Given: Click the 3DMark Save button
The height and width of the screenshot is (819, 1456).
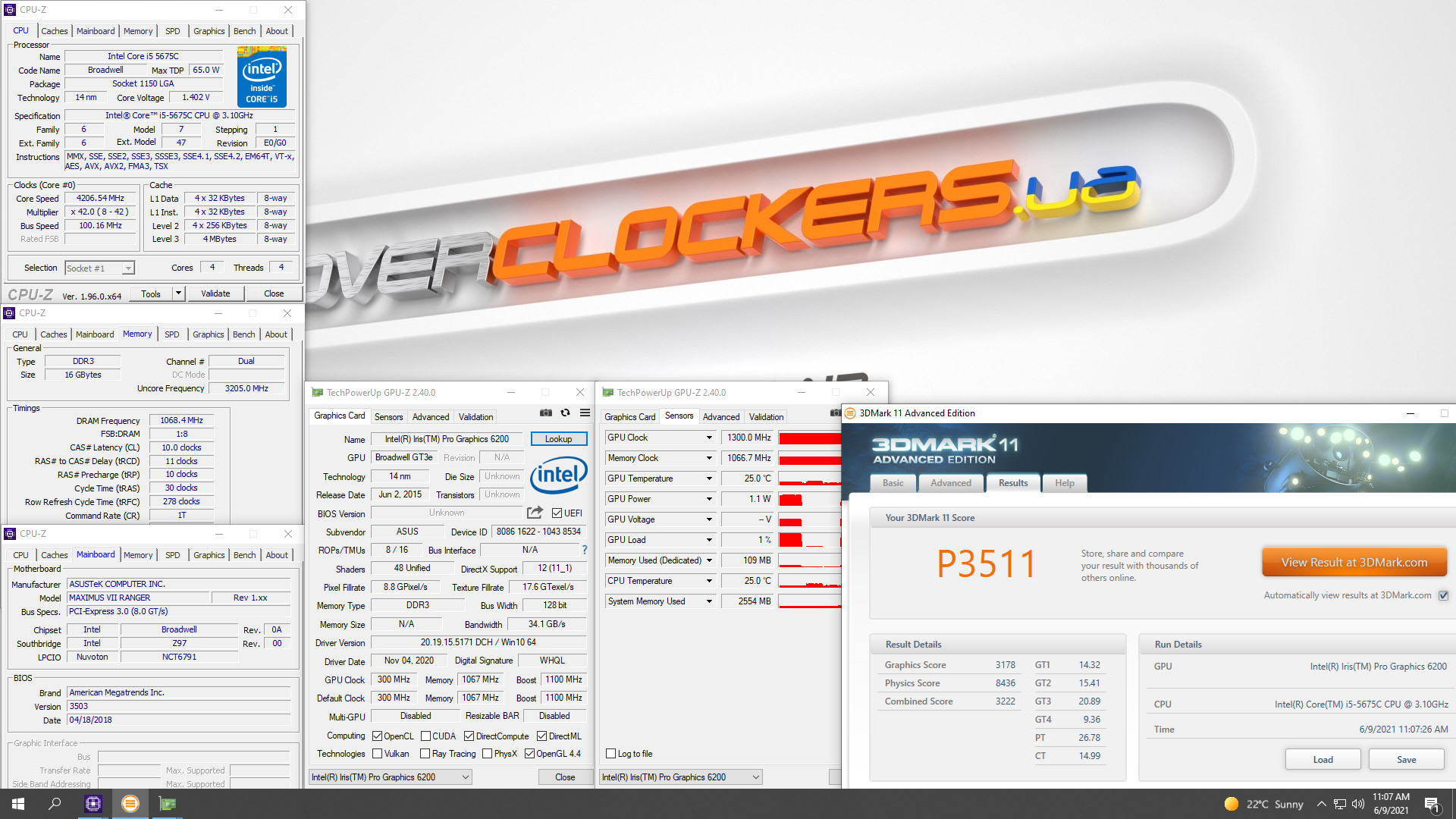Looking at the screenshot, I should tap(1406, 760).
